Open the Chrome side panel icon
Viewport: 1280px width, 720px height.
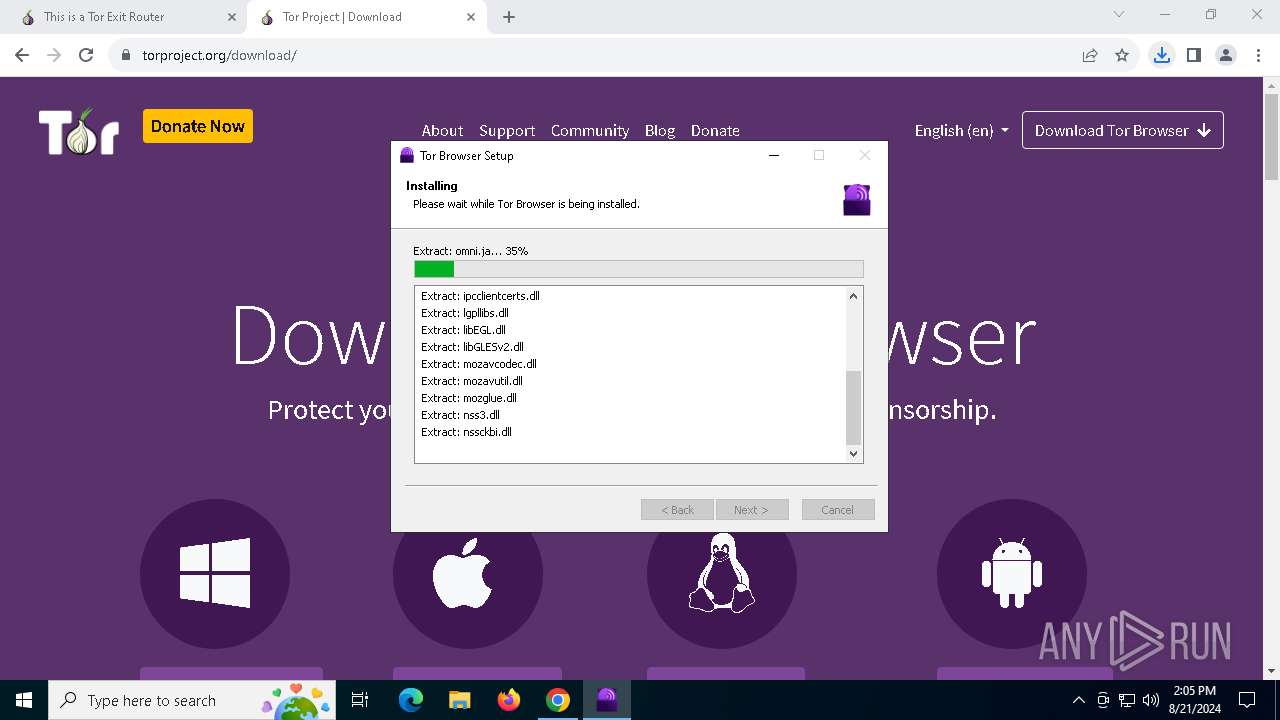click(1193, 55)
